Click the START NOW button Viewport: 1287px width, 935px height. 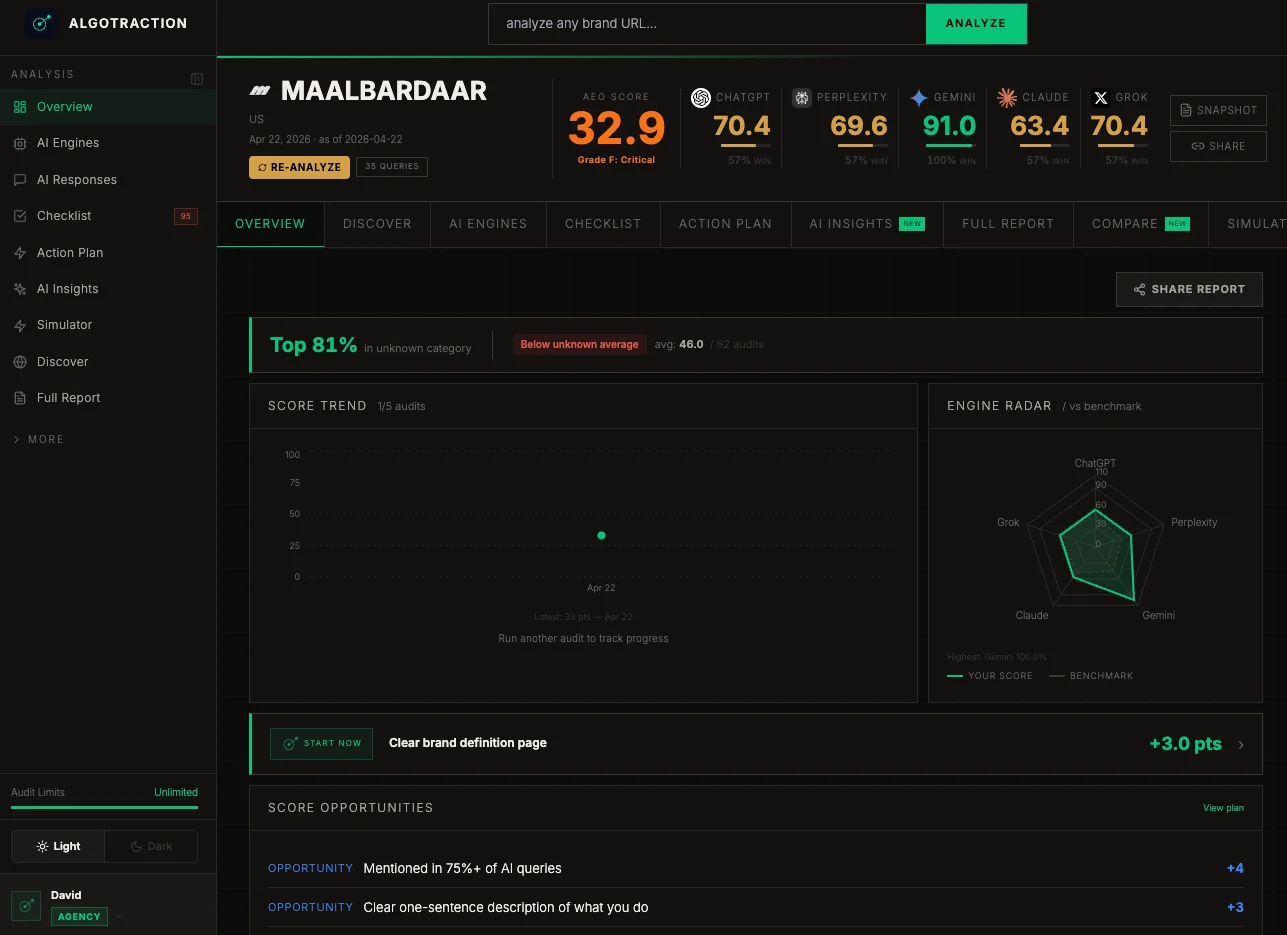[x=321, y=743]
